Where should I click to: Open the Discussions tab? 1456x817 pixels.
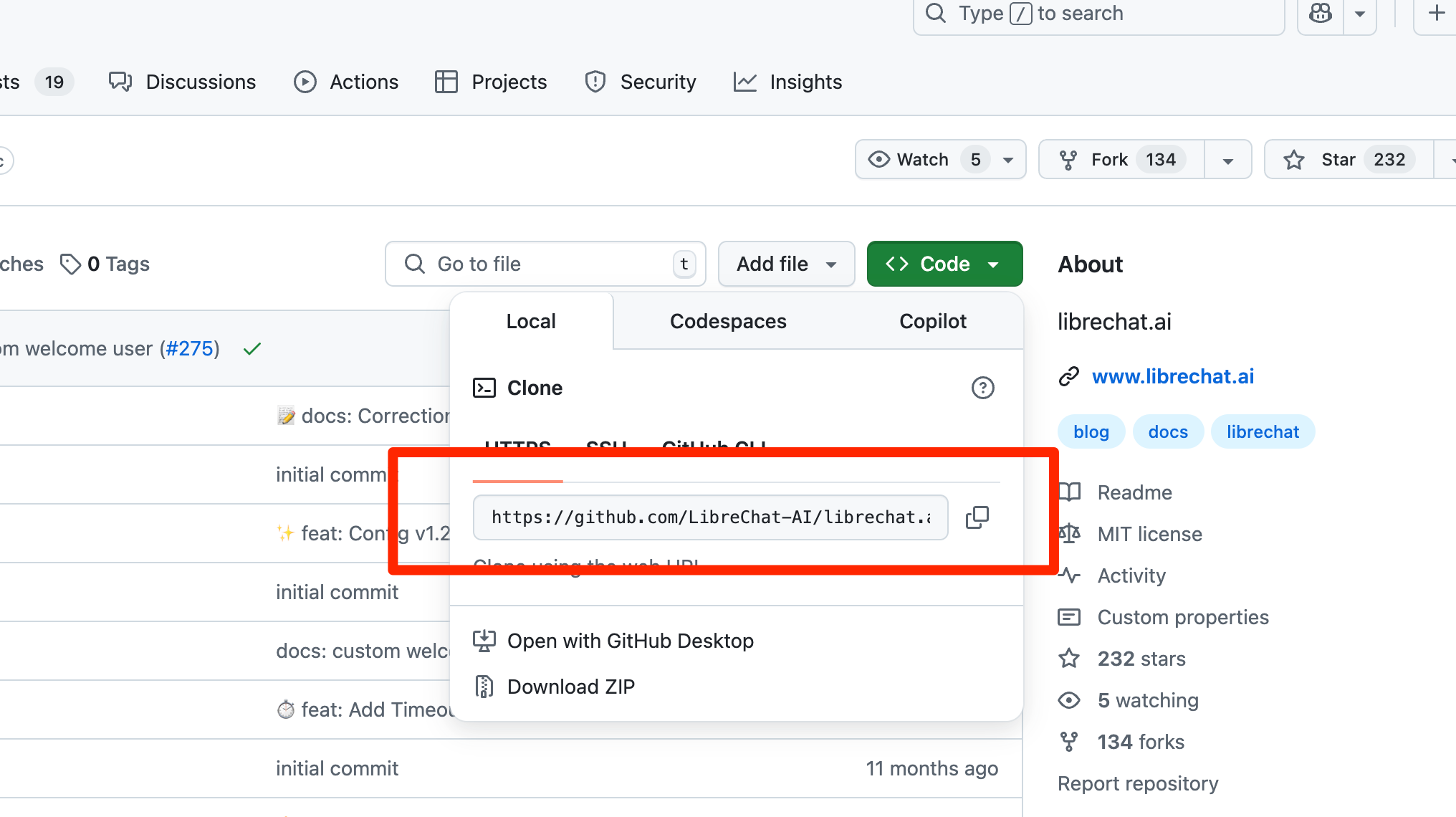pyautogui.click(x=182, y=82)
